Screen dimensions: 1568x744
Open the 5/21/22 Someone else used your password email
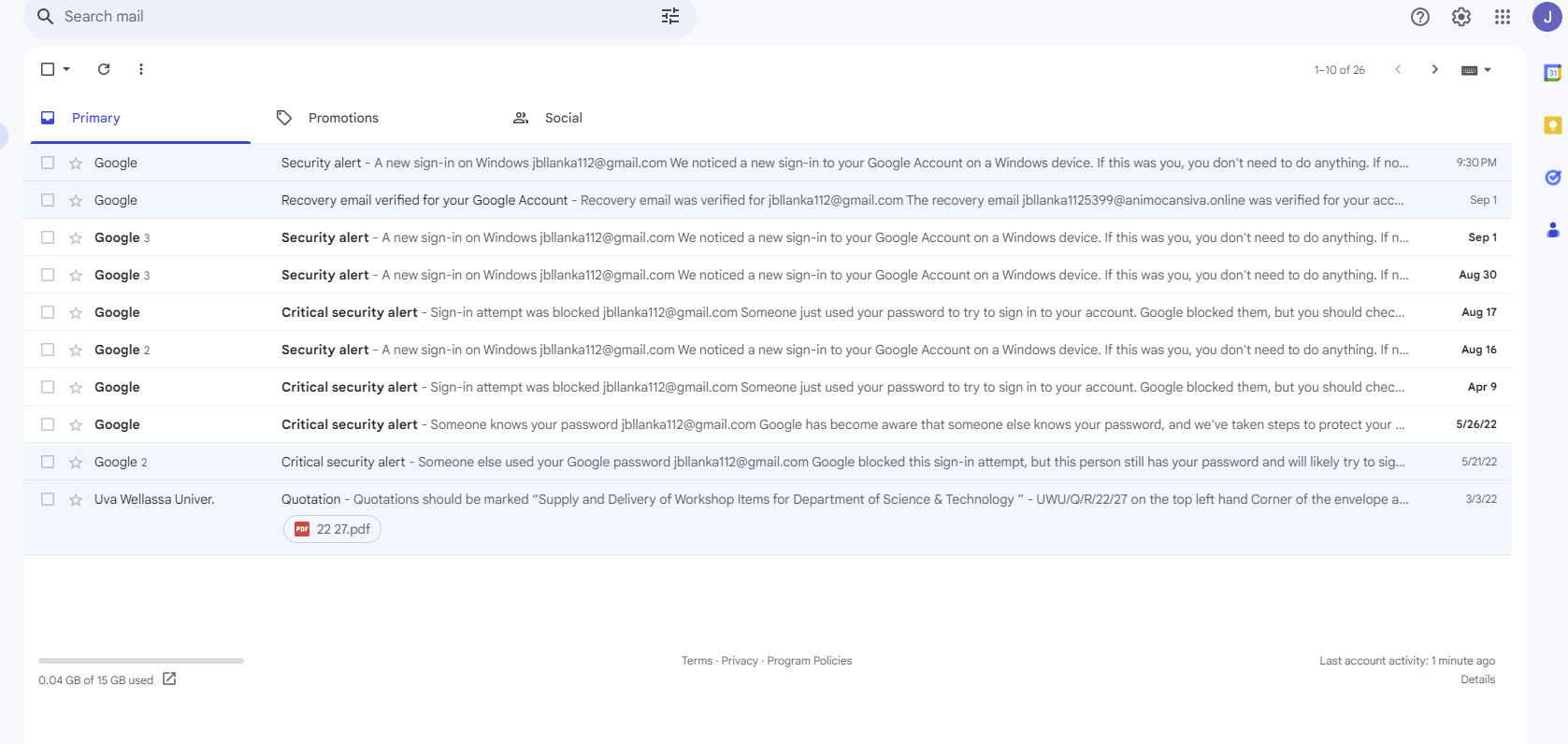(768, 462)
